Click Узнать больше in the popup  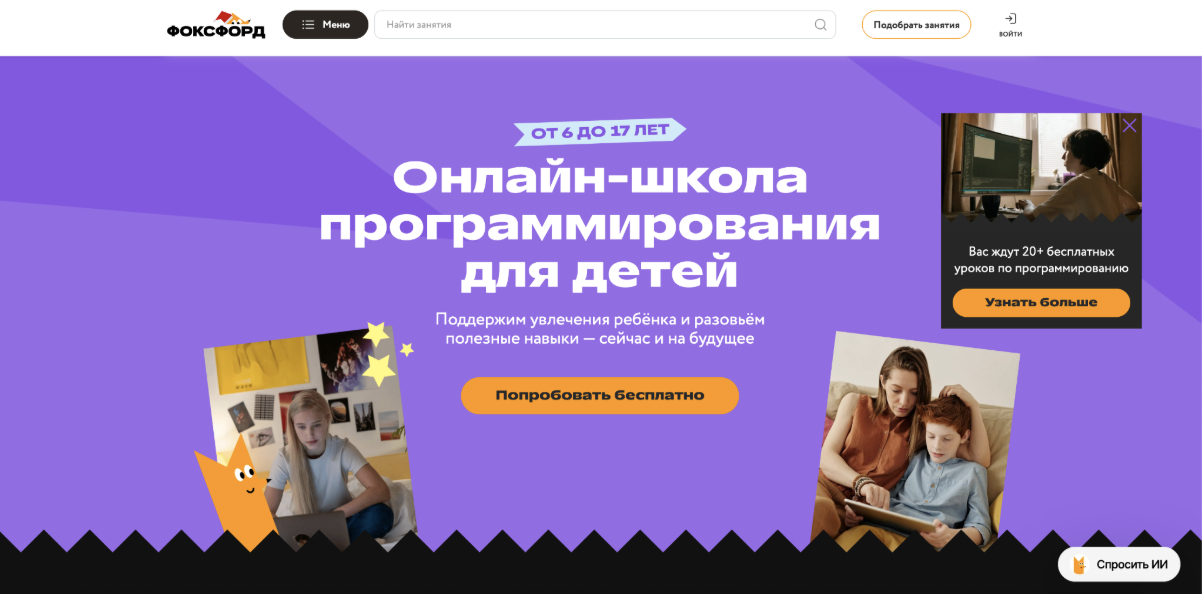point(1041,302)
